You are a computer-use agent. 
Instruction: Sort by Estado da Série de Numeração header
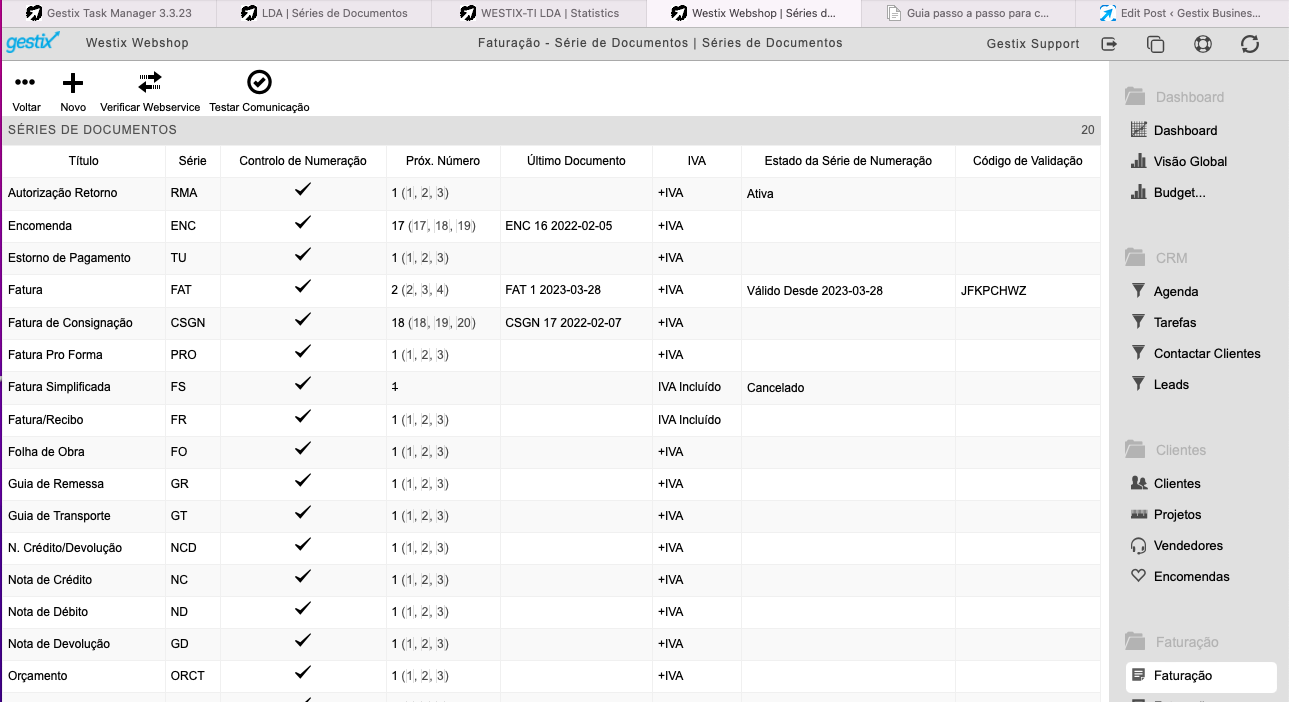click(848, 161)
